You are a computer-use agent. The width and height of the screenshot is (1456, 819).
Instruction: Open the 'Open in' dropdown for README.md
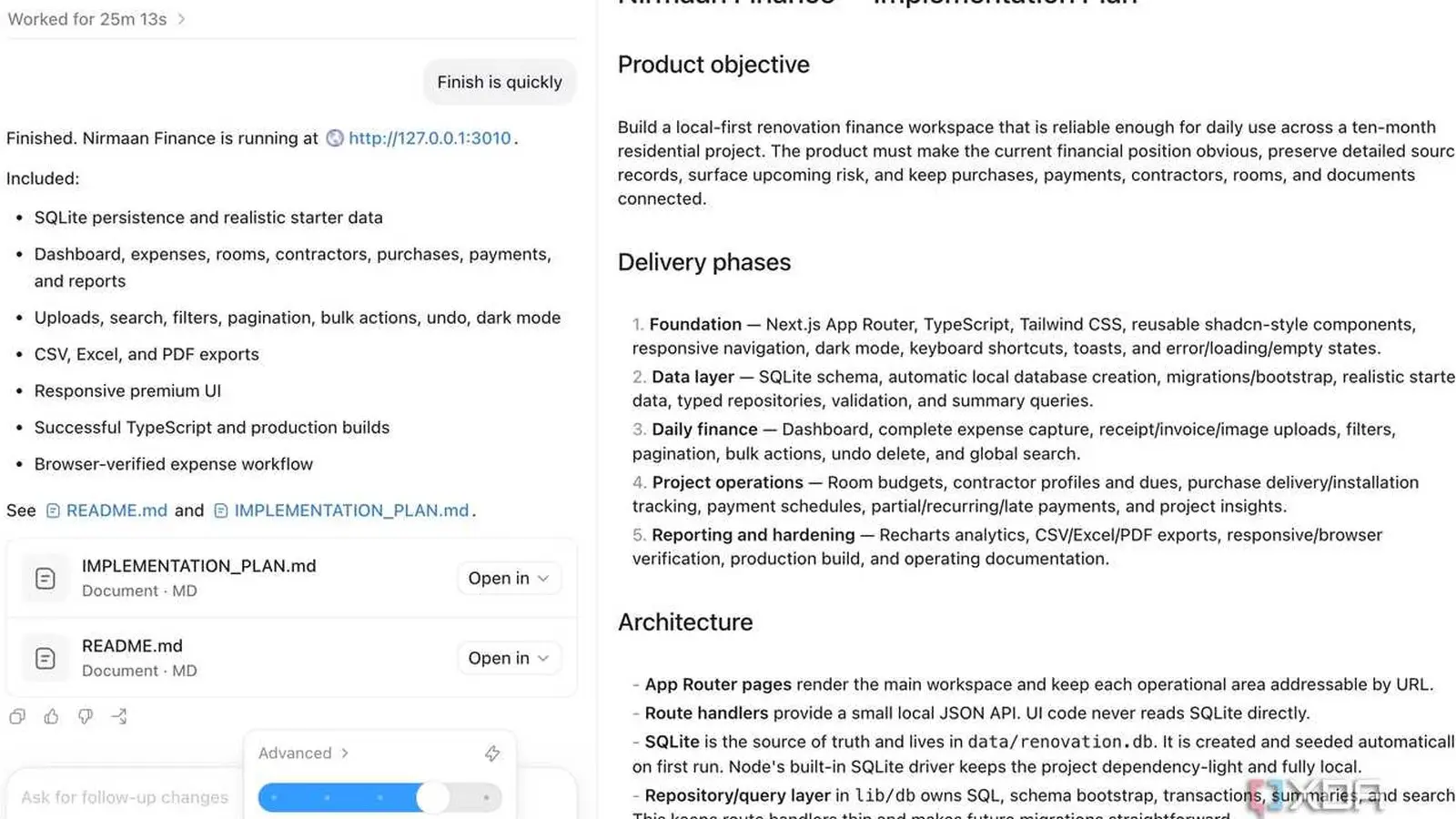(509, 659)
